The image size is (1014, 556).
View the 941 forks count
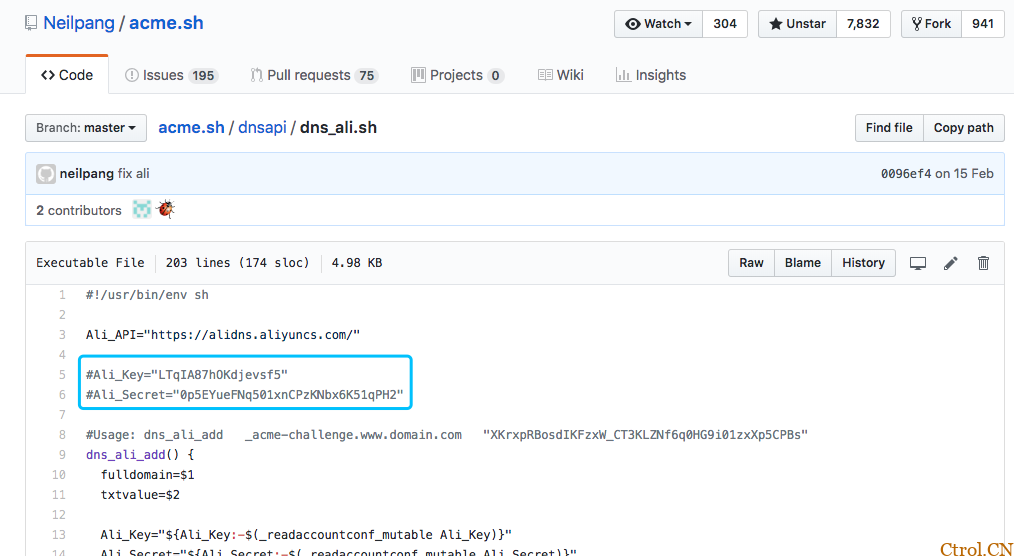(982, 24)
